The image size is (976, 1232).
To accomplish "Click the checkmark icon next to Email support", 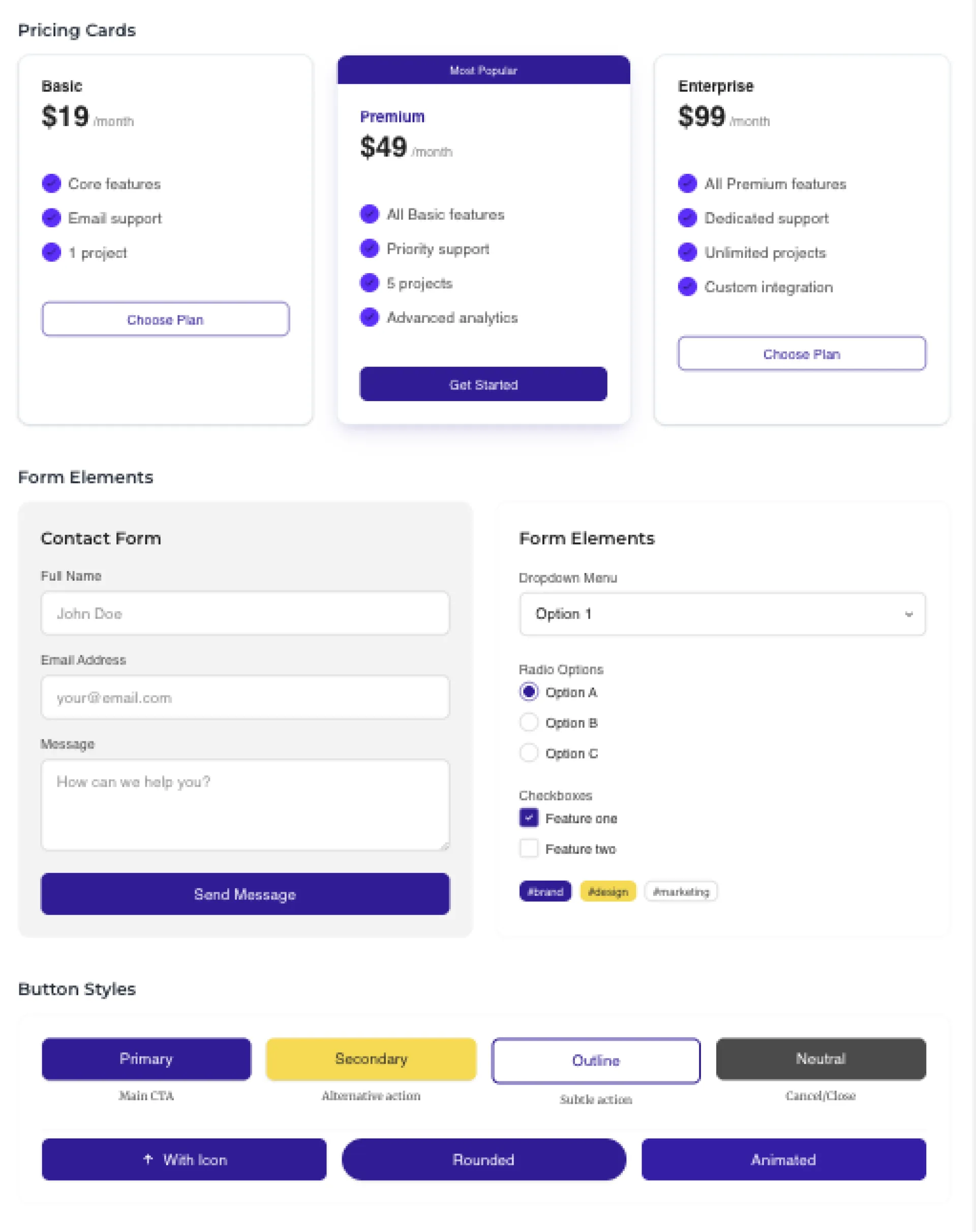I will click(x=51, y=218).
